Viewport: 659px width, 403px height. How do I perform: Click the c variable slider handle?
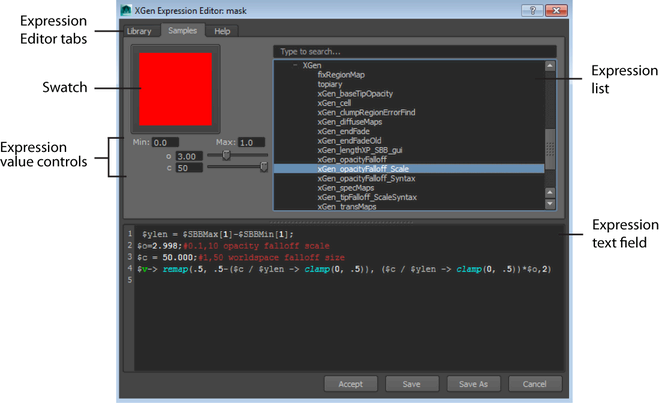264,167
